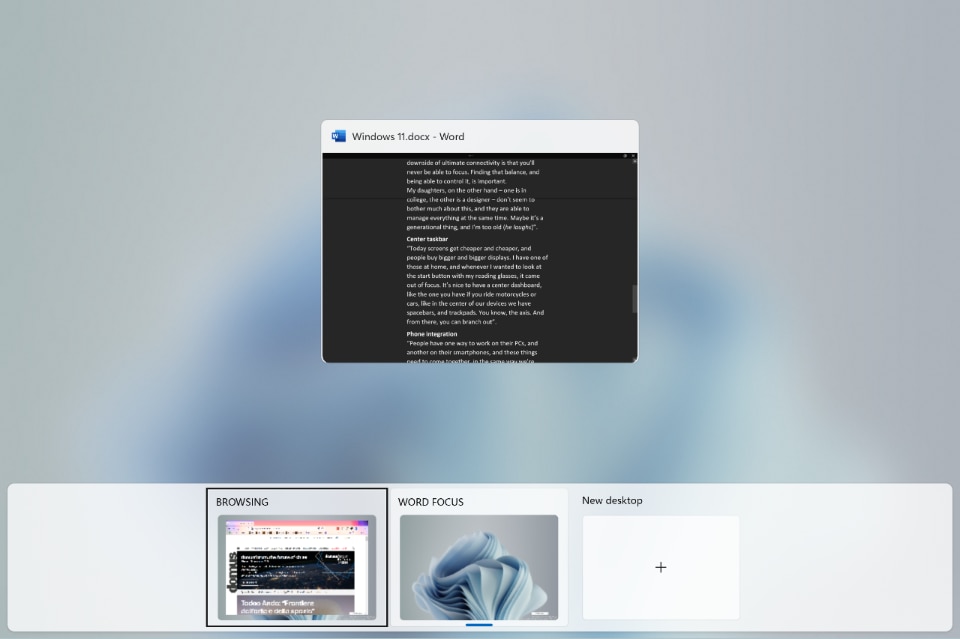Viewport: 960px width, 639px height.
Task: Select the BROWSING desktop name label
Action: [242, 502]
